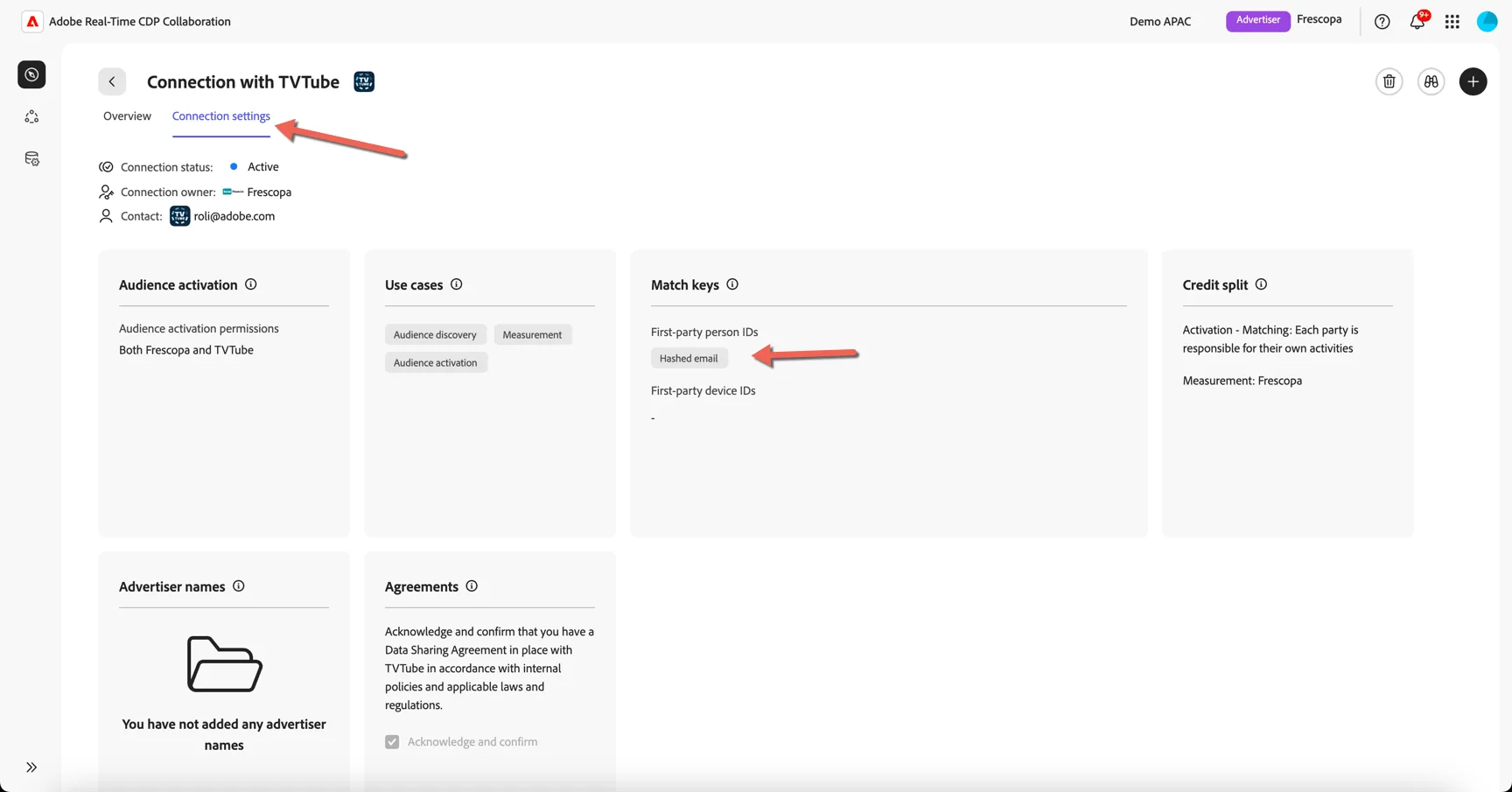Click the 'Measurement: Frescopa' credit split text
Viewport: 1512px width, 792px height.
[x=1242, y=381]
